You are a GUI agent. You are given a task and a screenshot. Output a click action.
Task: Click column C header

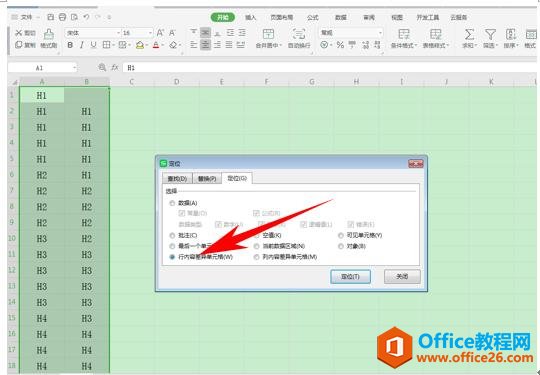click(x=131, y=82)
